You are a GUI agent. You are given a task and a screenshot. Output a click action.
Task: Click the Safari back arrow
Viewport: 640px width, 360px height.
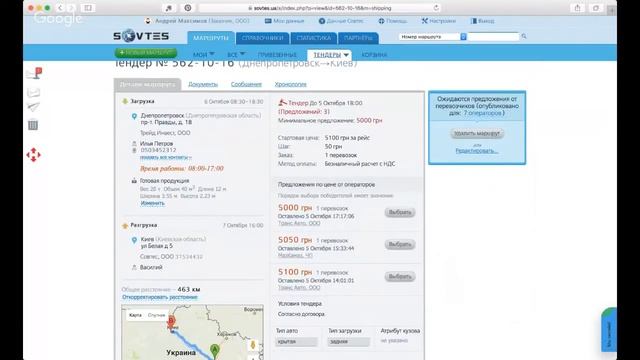[60, 8]
